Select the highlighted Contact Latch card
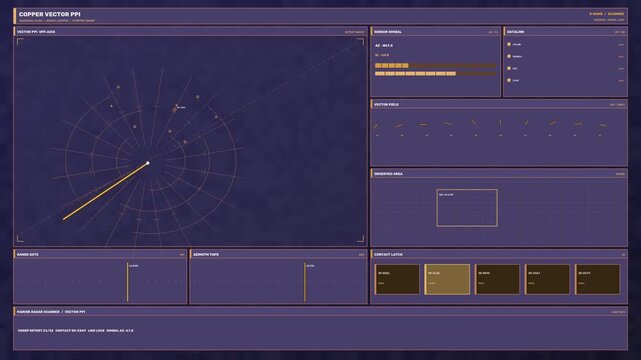This screenshot has height=360, width=641. (447, 279)
